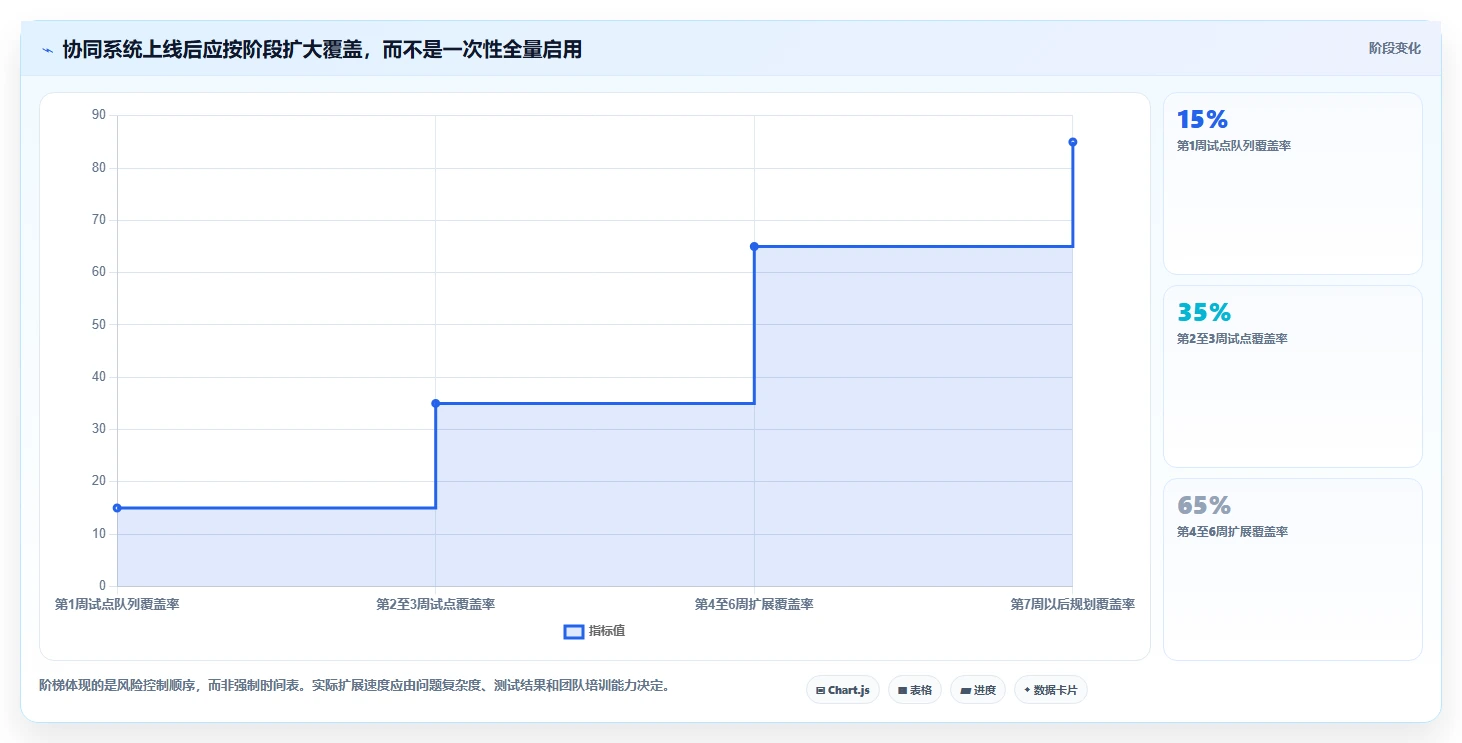Click the 65% card value
The image size is (1462, 743).
pos(1204,506)
